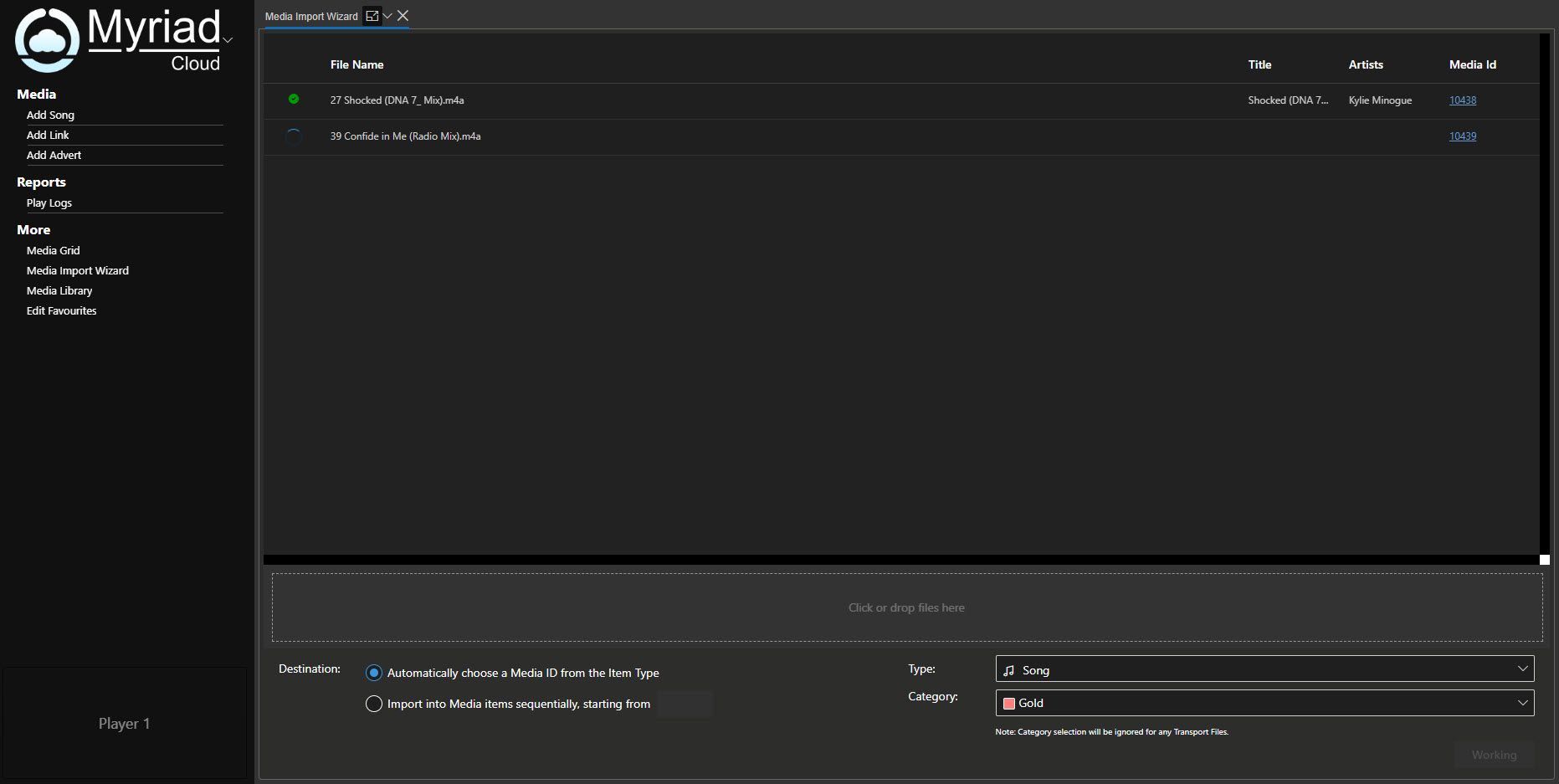Image resolution: width=1559 pixels, height=784 pixels.
Task: Click the music note icon in Type selector
Action: coord(1008,669)
